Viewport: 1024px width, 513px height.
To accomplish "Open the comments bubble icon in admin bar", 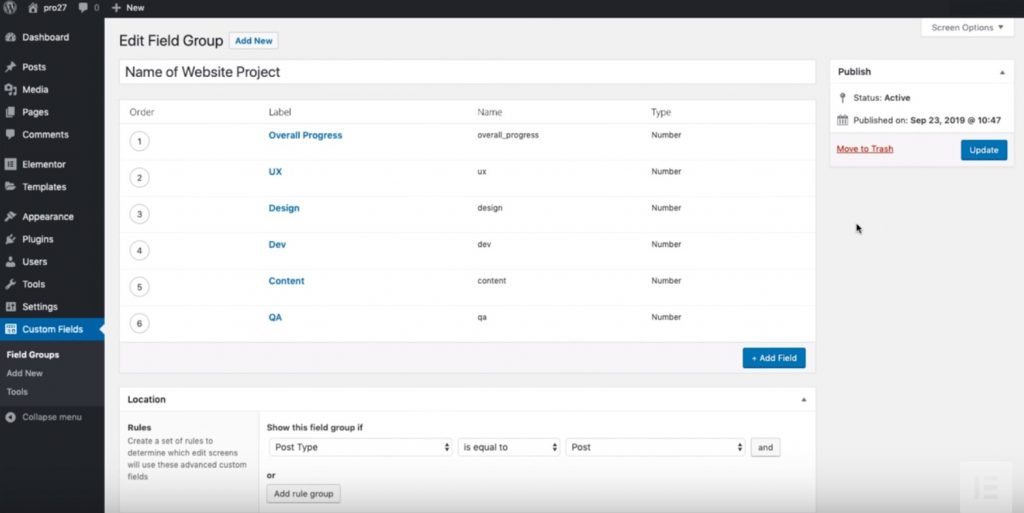I will point(84,8).
